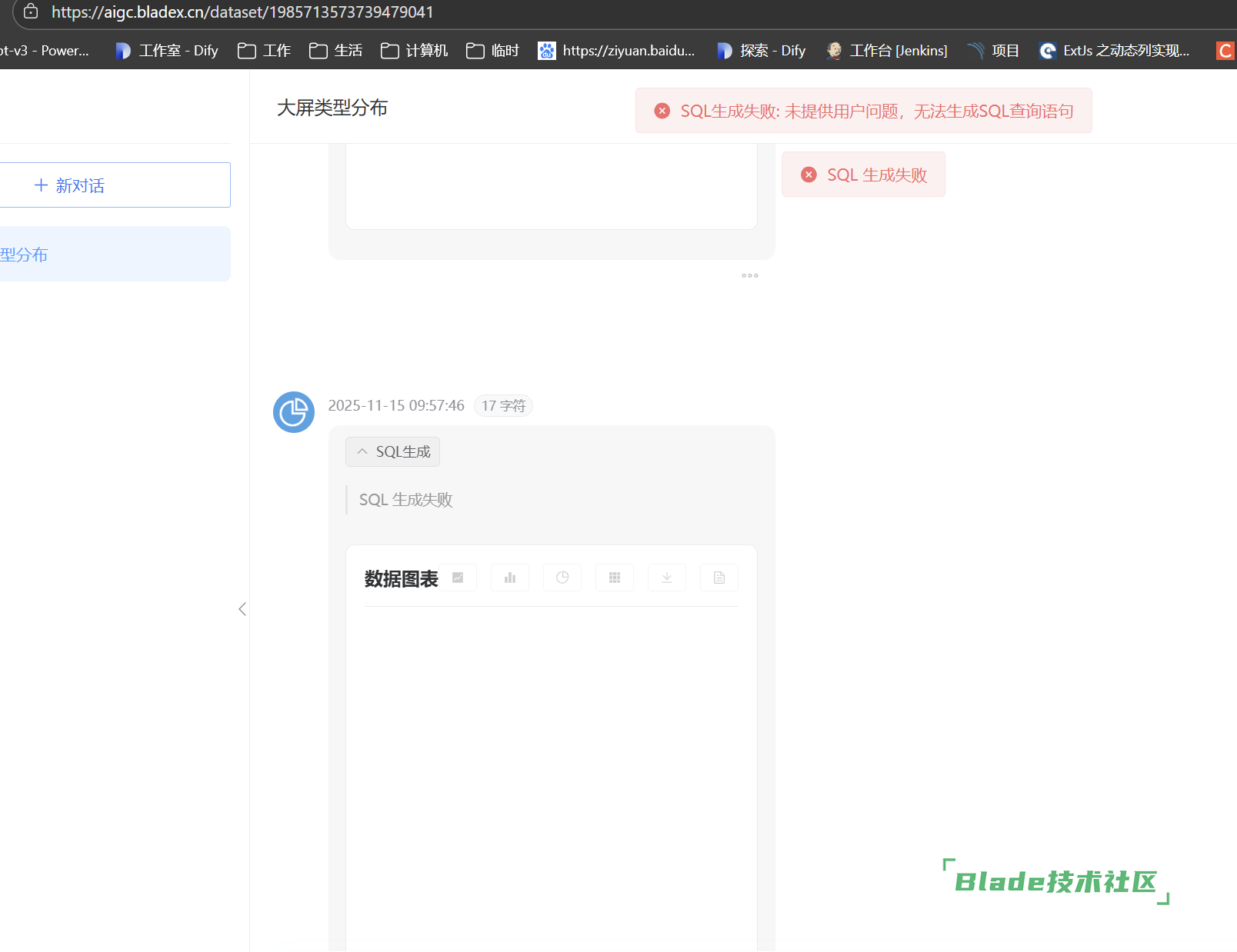The height and width of the screenshot is (952, 1237).
Task: Collapse the SQL生成 section
Action: point(392,452)
